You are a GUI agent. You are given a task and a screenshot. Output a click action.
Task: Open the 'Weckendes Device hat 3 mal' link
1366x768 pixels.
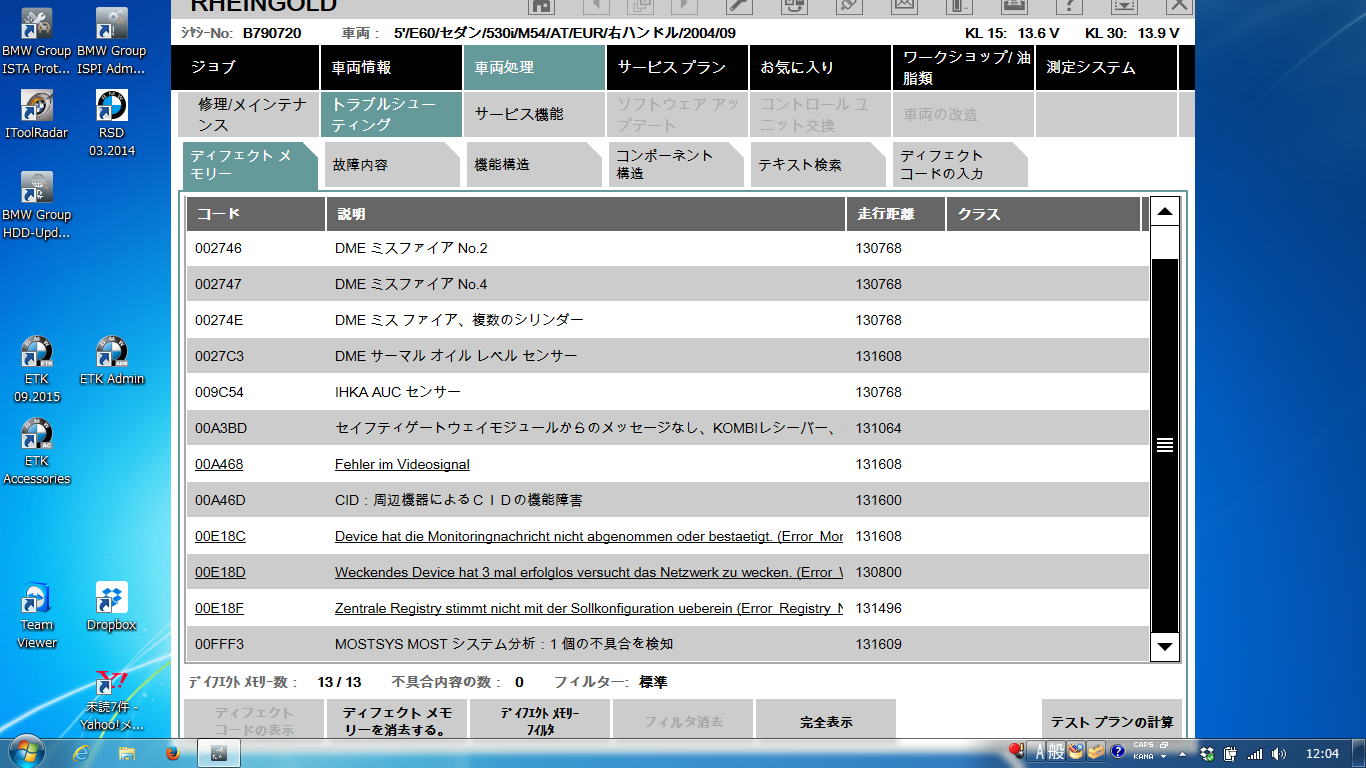pyautogui.click(x=589, y=572)
